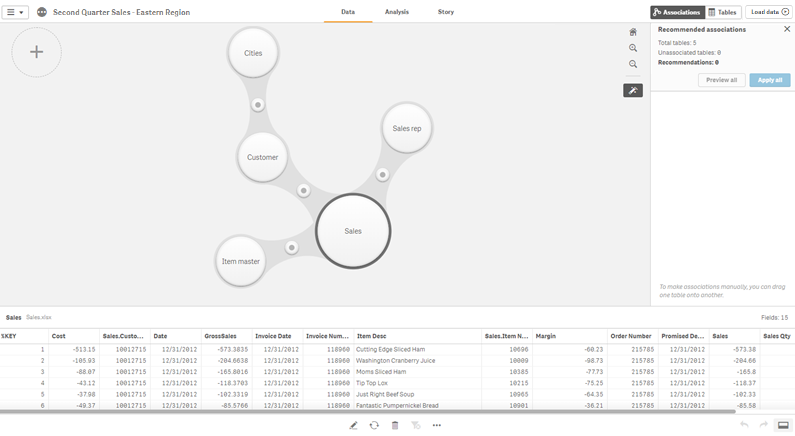Click the zoom out magnifier icon
The width and height of the screenshot is (795, 436).
tap(633, 64)
